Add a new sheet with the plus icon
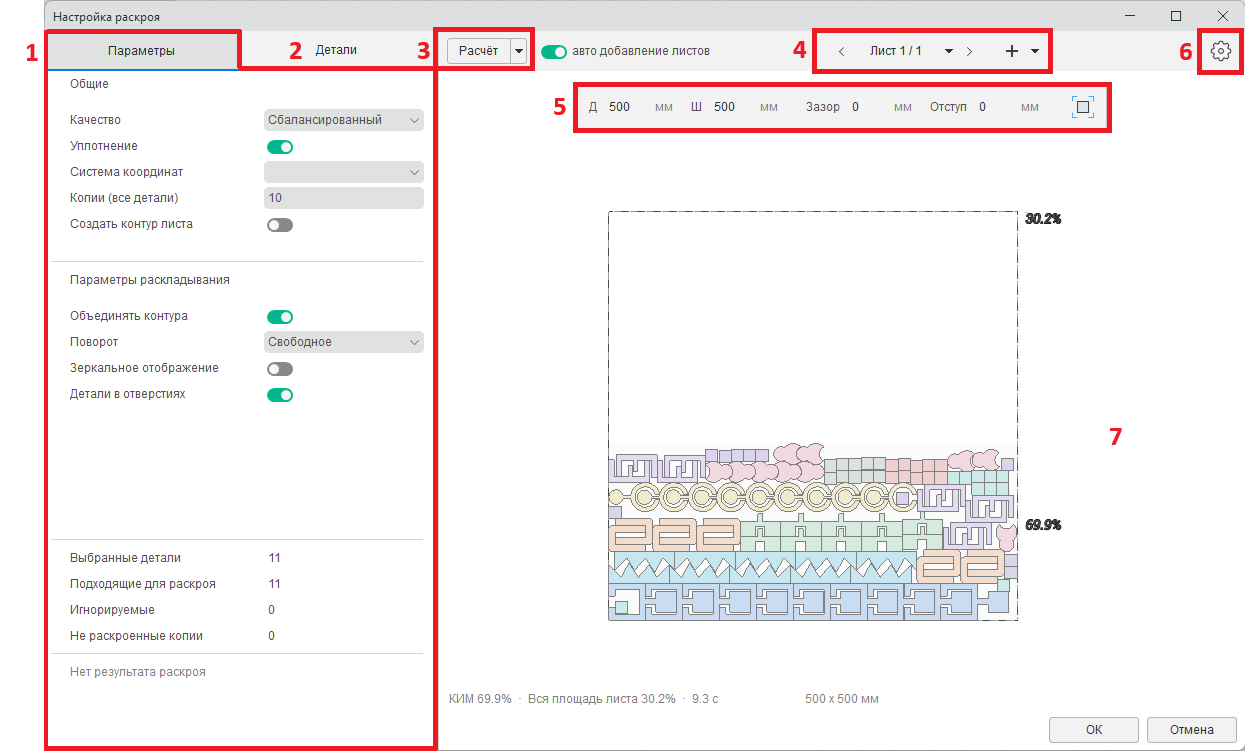This screenshot has height=751, width=1245. [x=1012, y=51]
